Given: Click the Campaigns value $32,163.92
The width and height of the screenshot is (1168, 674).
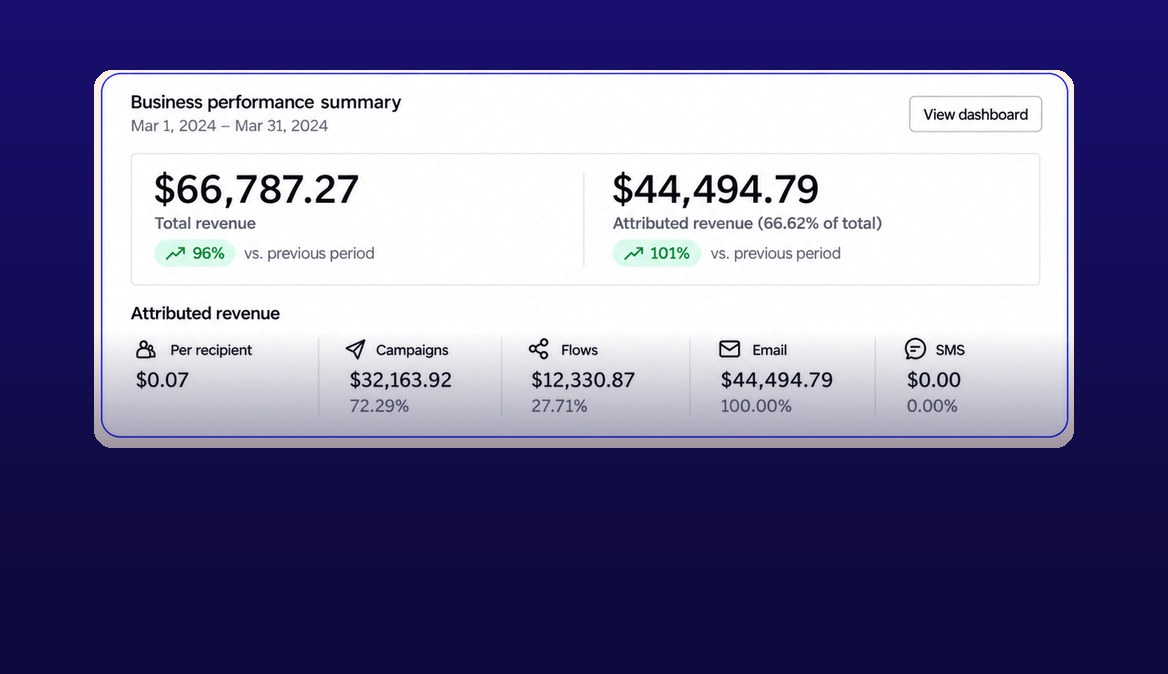Looking at the screenshot, I should (401, 380).
